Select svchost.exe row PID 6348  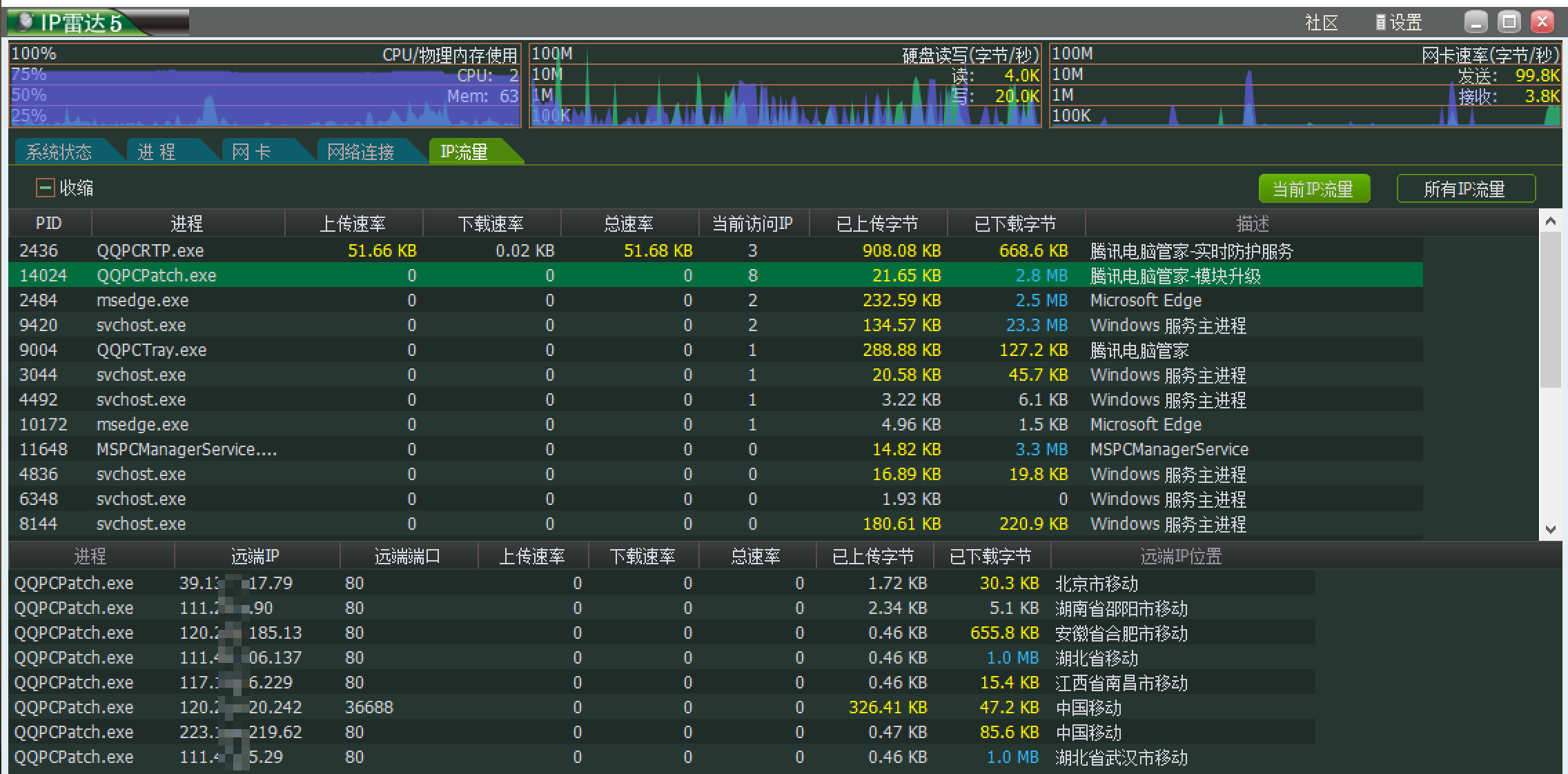(x=716, y=499)
